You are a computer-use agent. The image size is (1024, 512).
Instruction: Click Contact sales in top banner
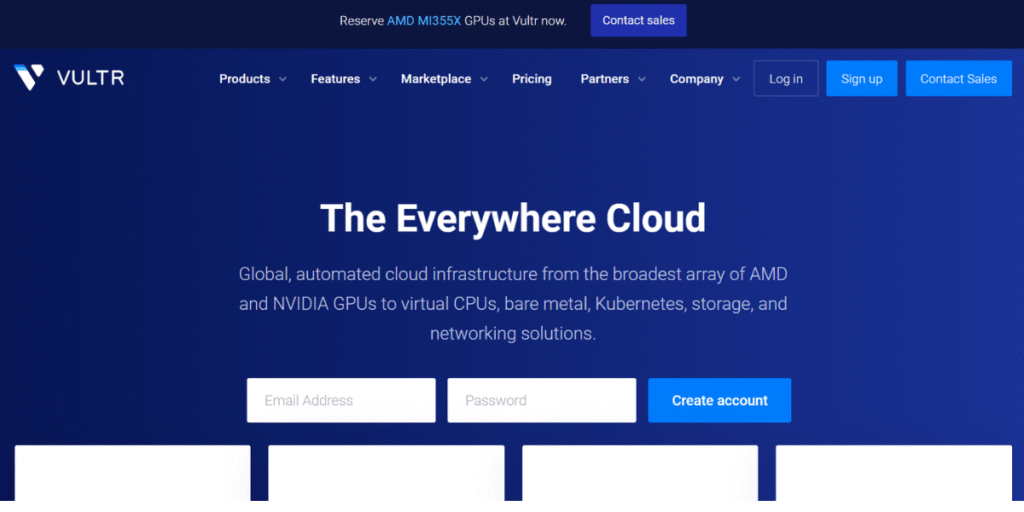(638, 20)
